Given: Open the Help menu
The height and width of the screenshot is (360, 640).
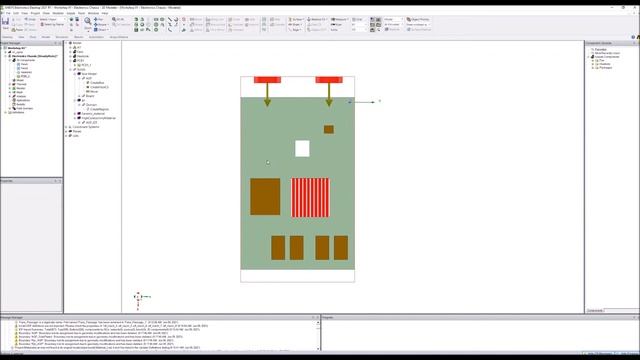Looking at the screenshot, I should coord(105,13).
